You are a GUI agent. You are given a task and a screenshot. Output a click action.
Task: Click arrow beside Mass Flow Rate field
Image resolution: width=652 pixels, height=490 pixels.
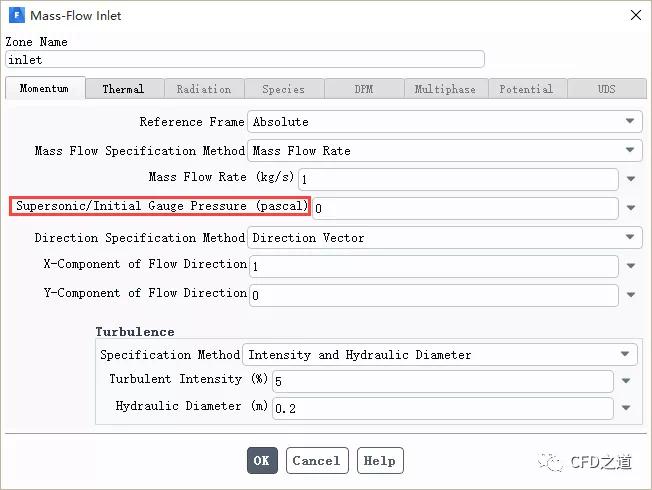pyautogui.click(x=631, y=179)
